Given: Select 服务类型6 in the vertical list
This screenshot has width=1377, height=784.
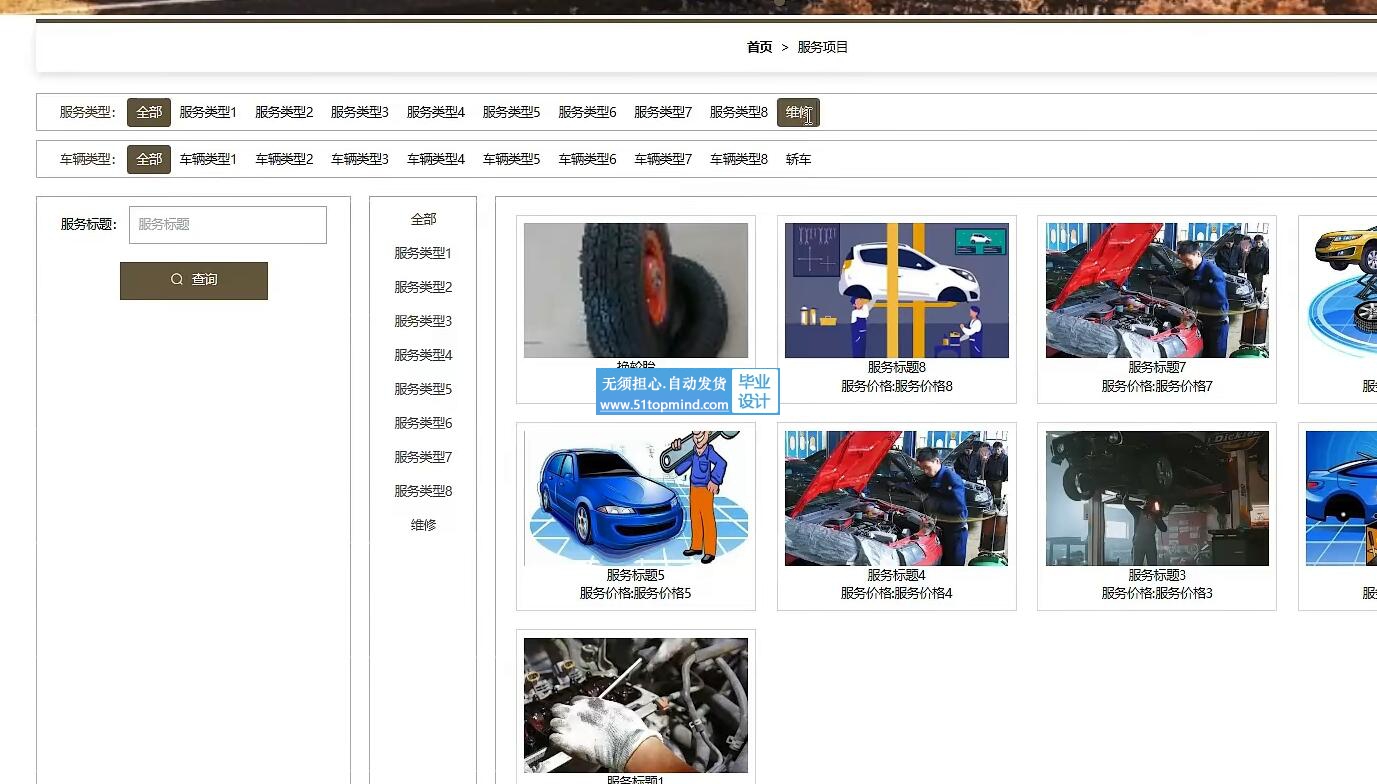Looking at the screenshot, I should click(423, 423).
